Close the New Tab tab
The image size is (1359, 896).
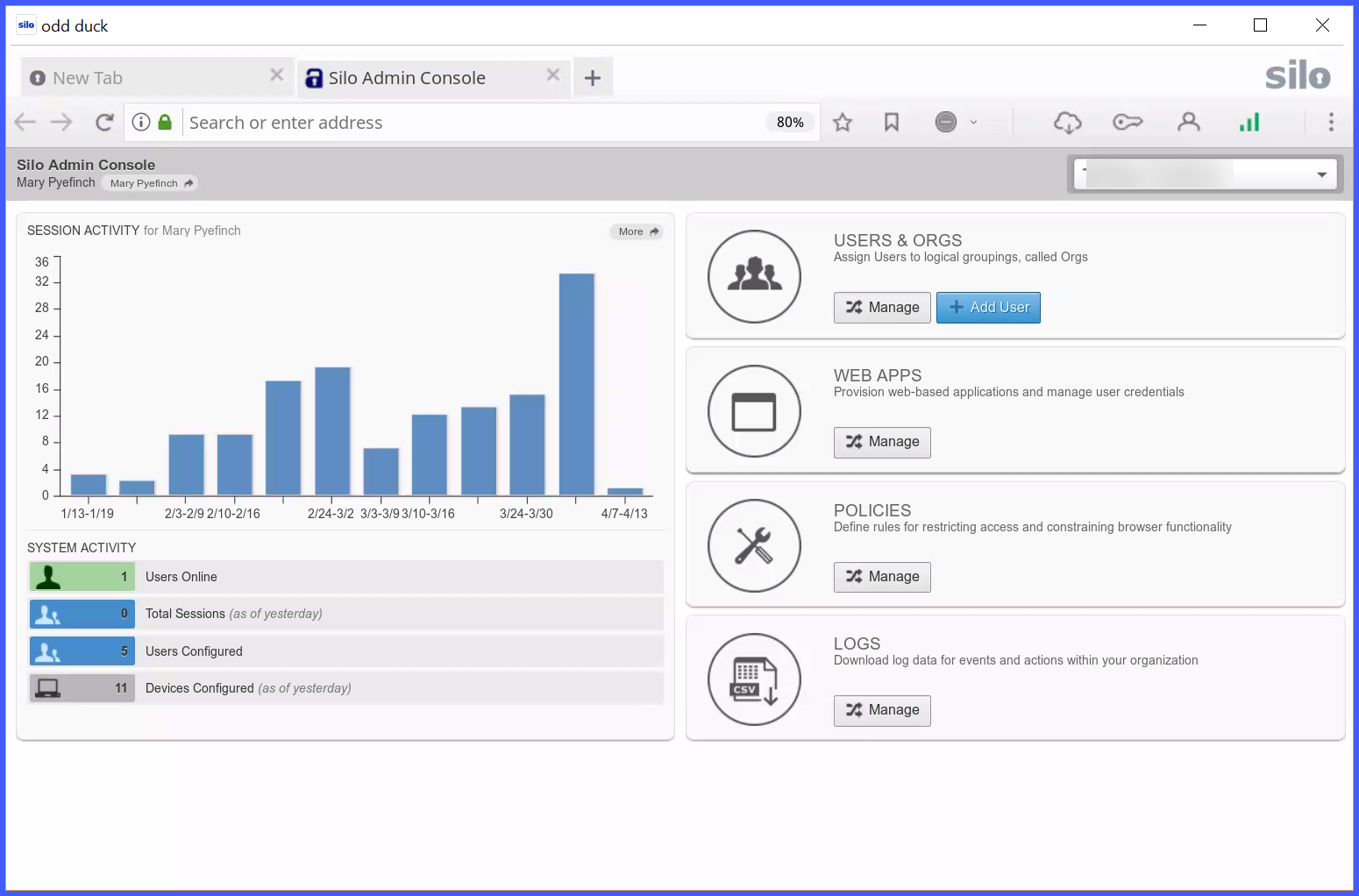click(x=277, y=75)
